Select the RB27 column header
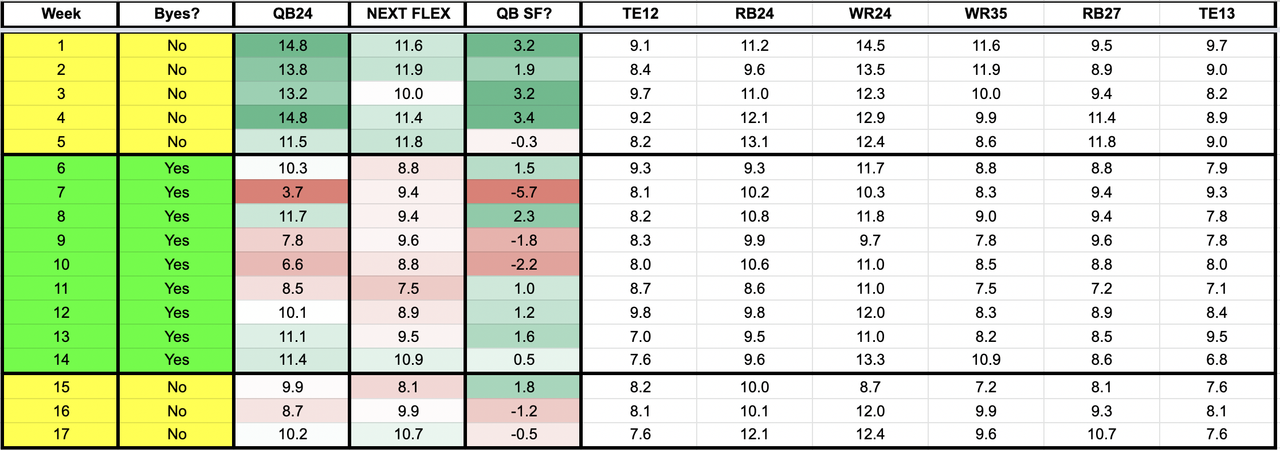Viewport: 1280px width, 450px height. pos(1101,15)
